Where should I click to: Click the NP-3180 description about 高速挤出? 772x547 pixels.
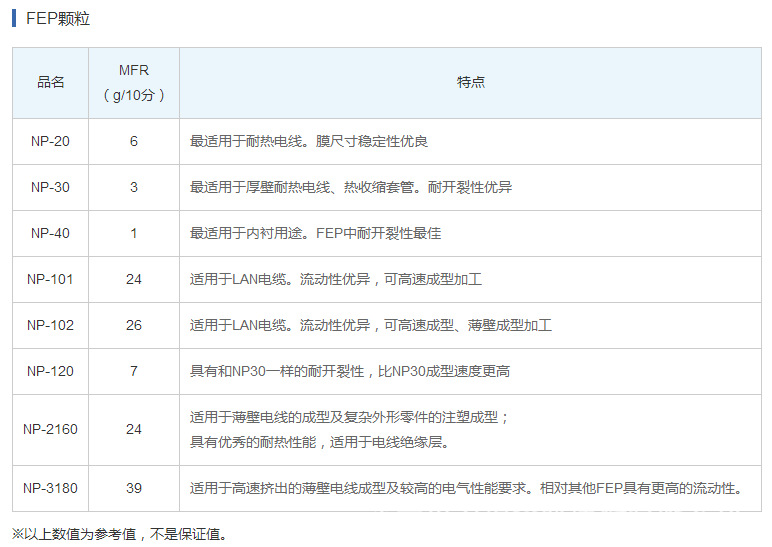point(466,488)
